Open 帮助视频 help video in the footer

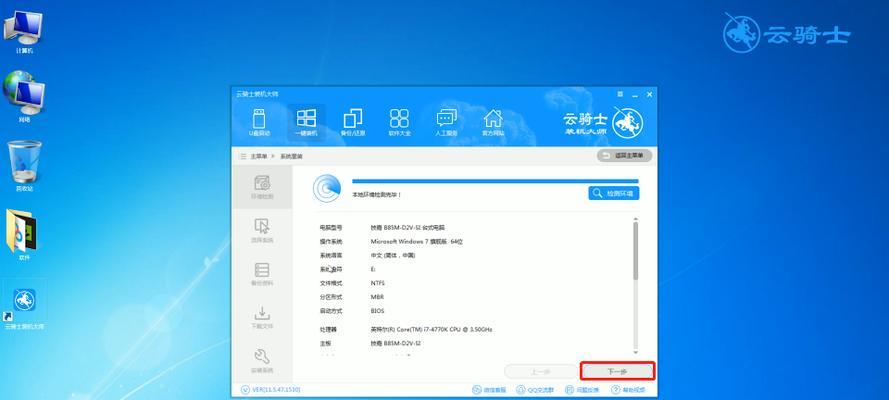tap(628, 390)
